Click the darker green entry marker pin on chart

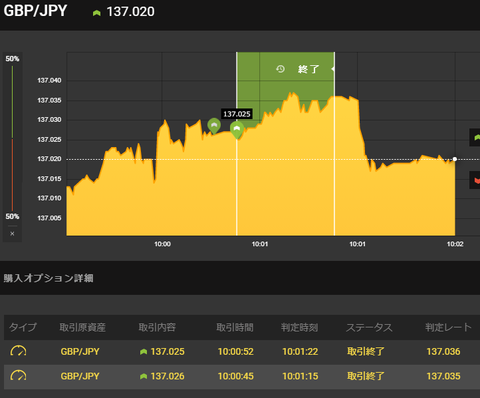(x=214, y=126)
